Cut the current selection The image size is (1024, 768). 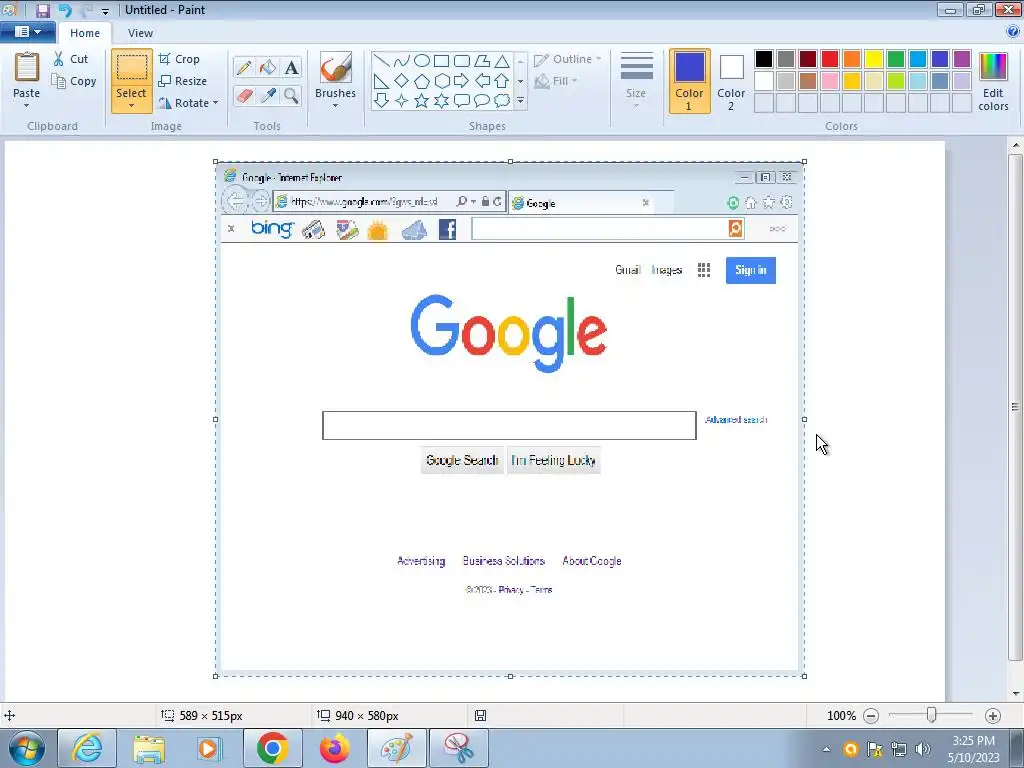pos(71,59)
